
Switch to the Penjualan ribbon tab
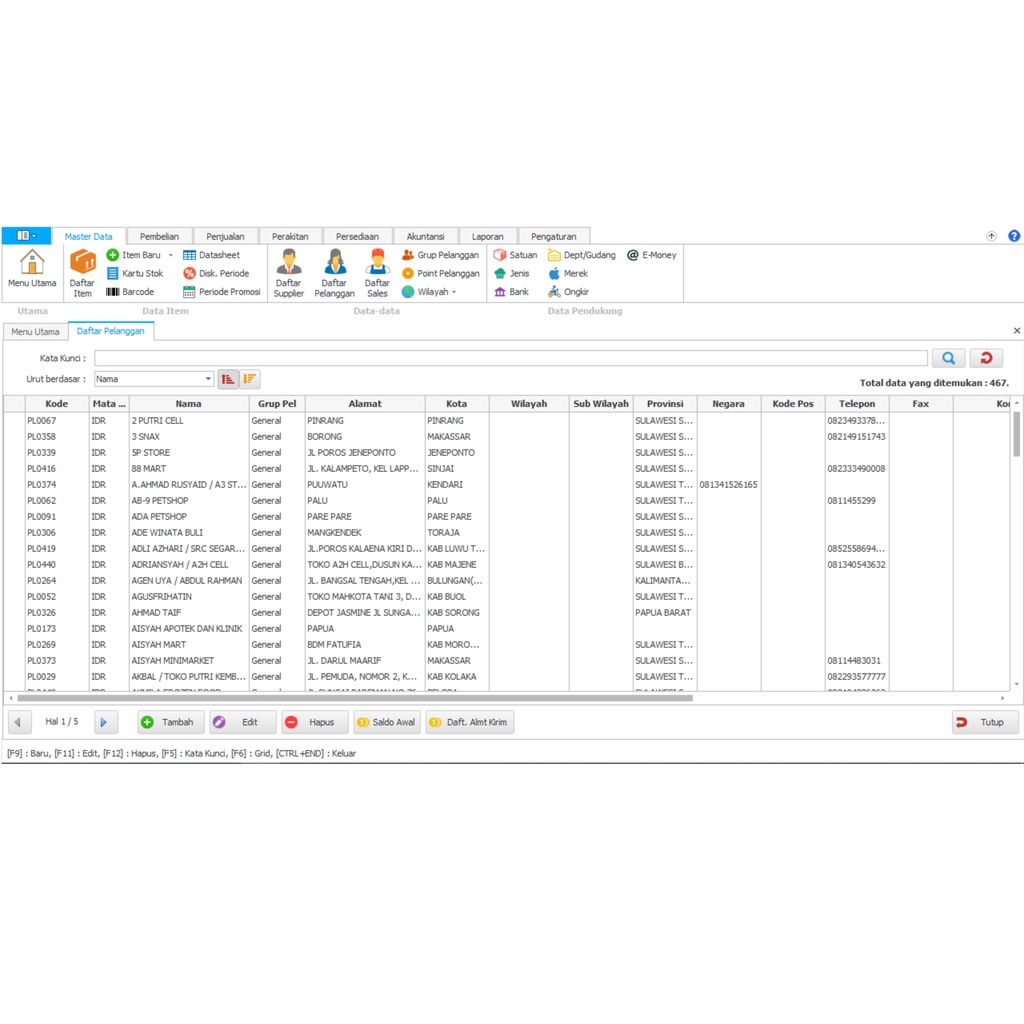point(225,237)
